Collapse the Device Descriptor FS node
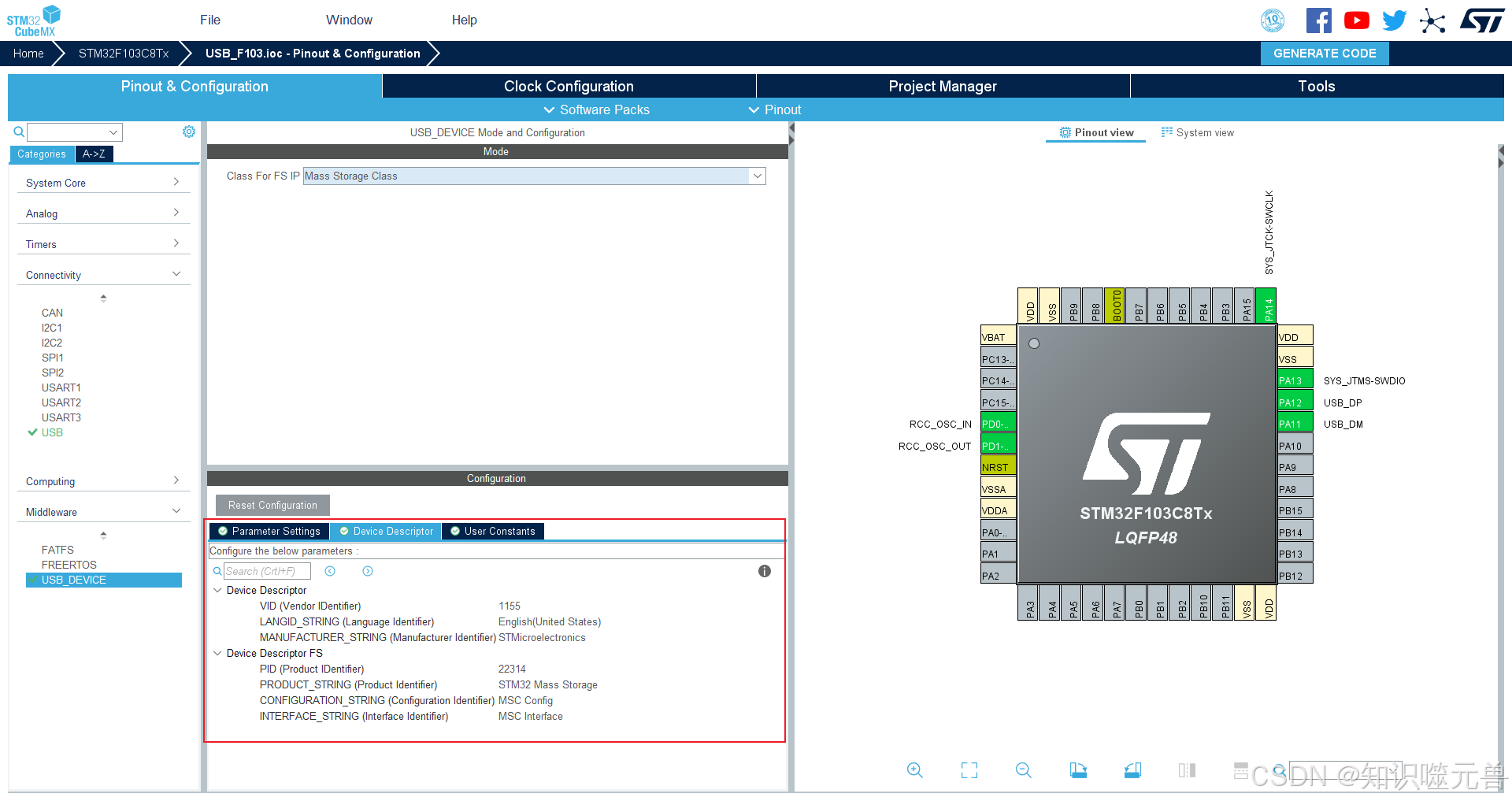Screen dimensions: 1512x801 click(x=217, y=653)
